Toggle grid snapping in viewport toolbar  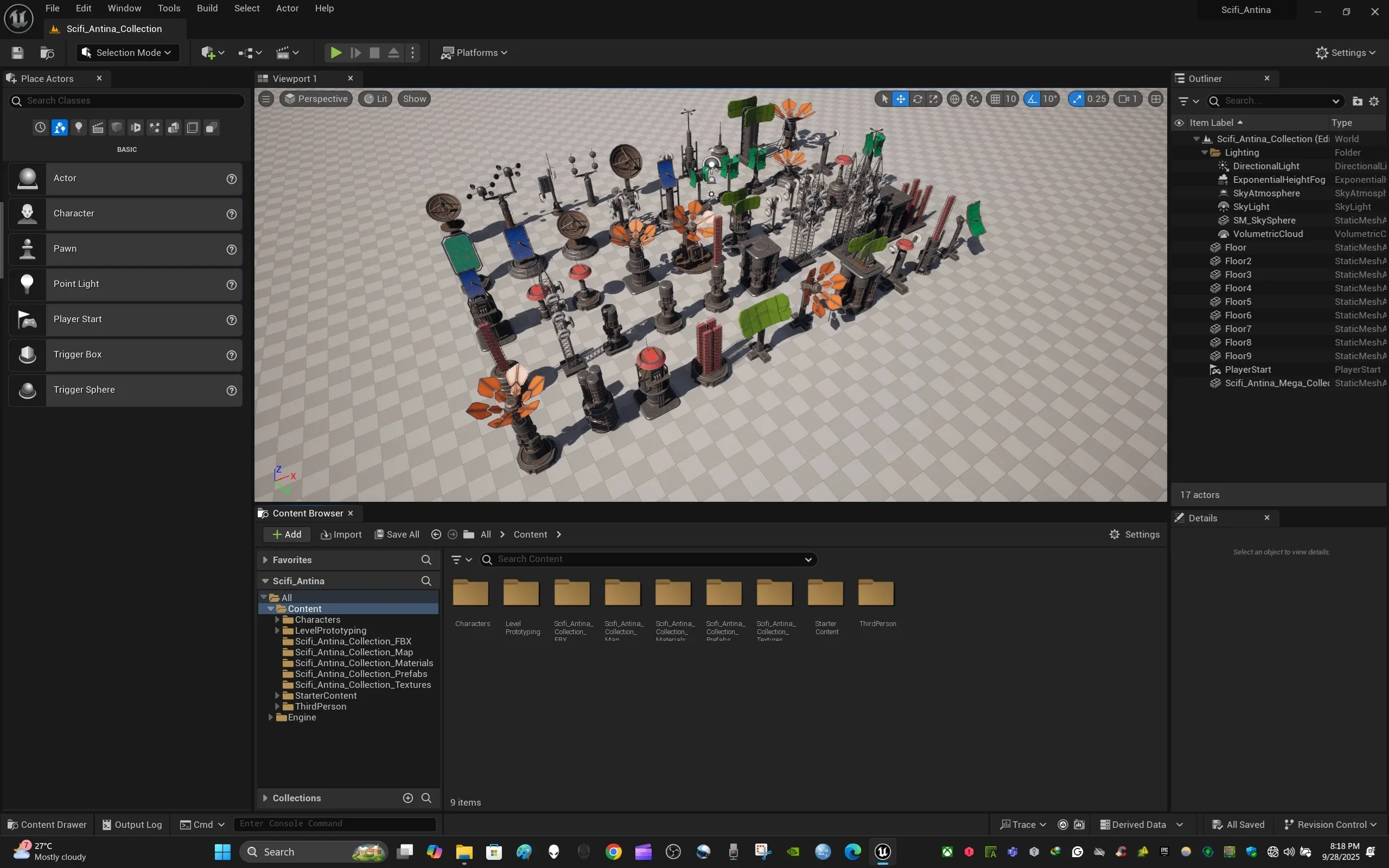(x=995, y=99)
